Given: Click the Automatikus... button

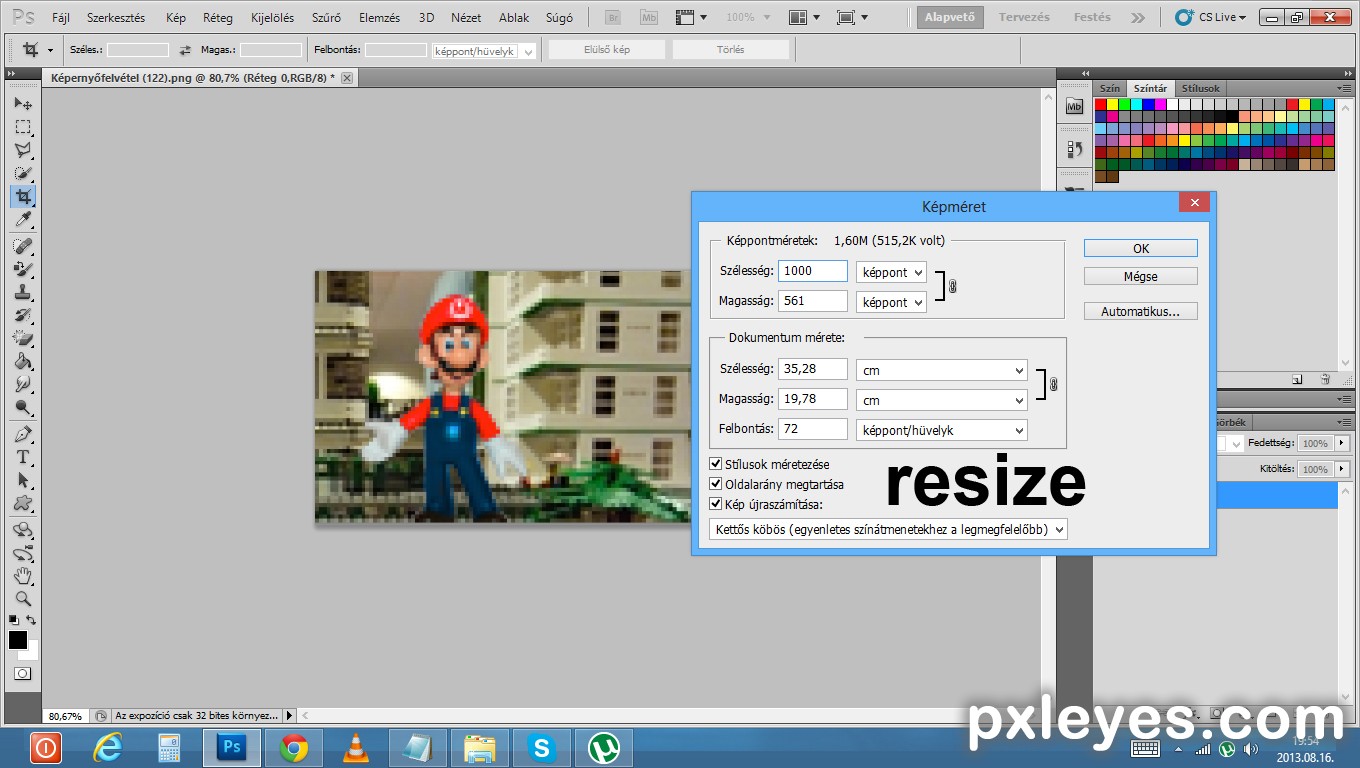Looking at the screenshot, I should tap(1141, 311).
